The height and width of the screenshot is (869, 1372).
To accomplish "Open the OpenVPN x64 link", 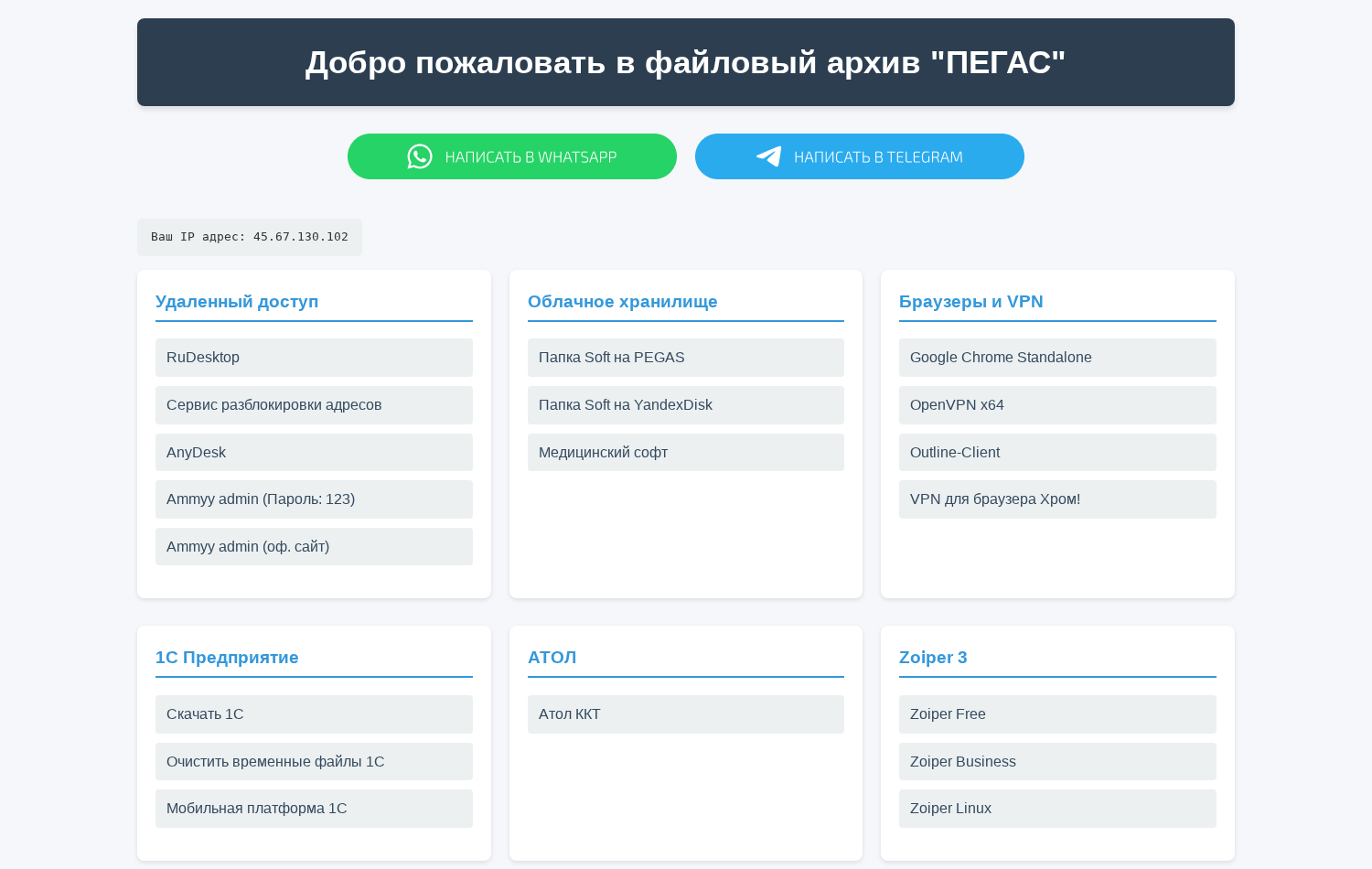I will [1057, 405].
